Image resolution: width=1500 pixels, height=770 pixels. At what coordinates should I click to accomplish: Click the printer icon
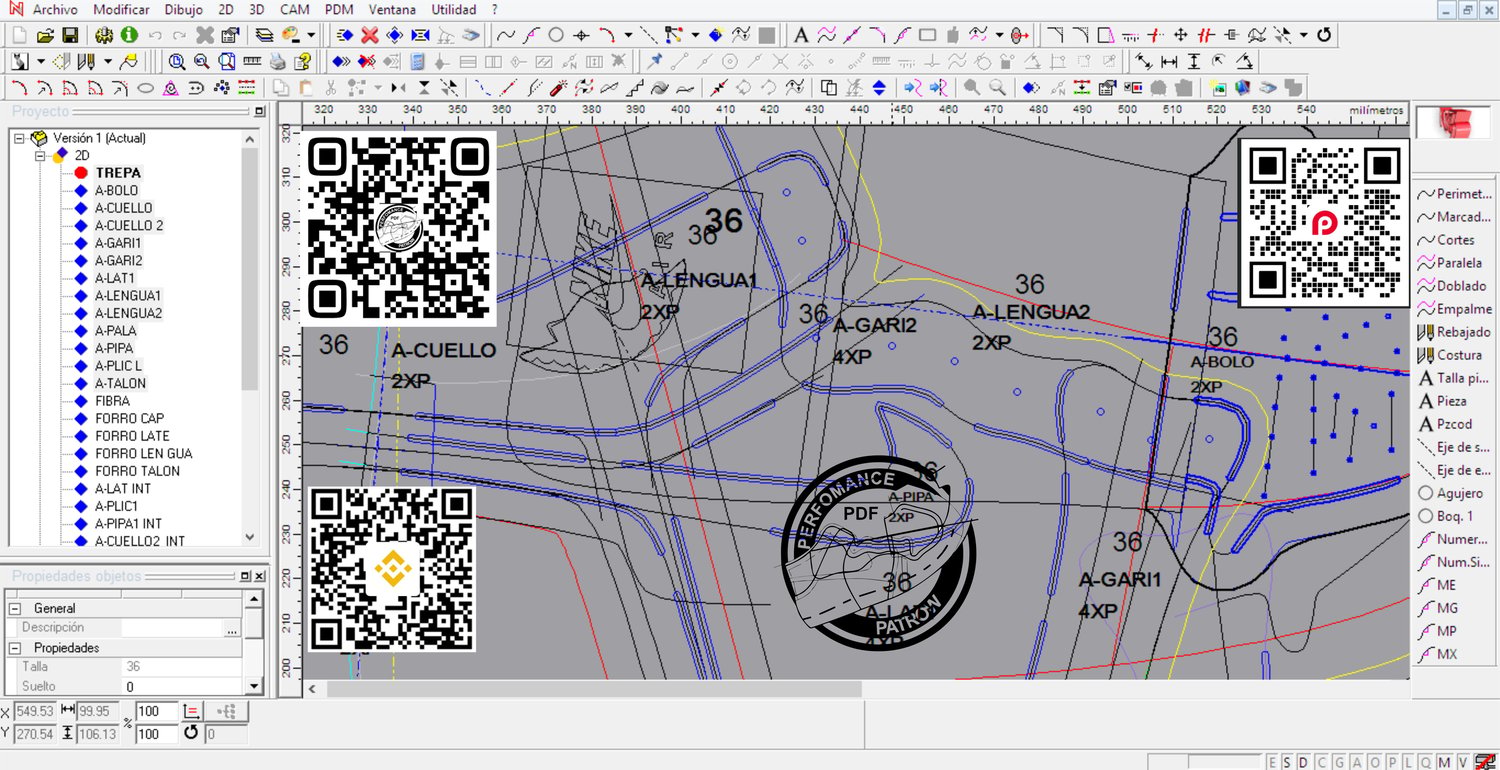point(278,62)
